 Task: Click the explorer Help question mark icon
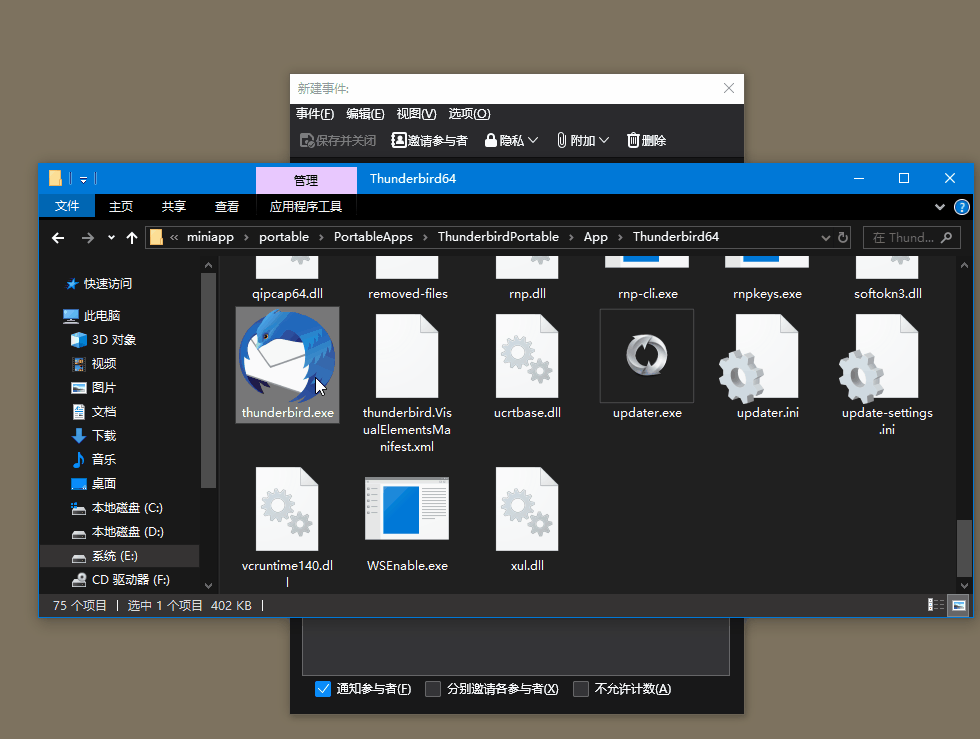[962, 207]
